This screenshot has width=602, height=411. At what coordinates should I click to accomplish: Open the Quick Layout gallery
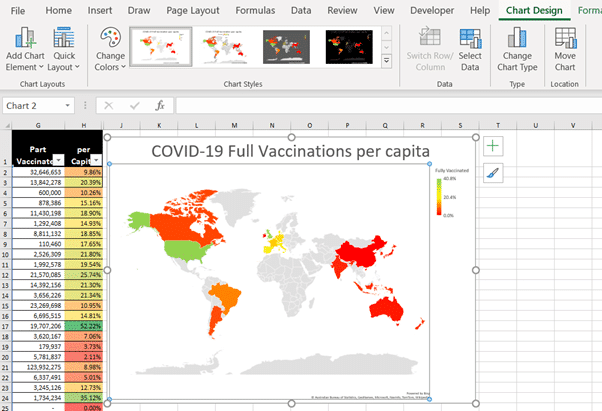[64, 49]
